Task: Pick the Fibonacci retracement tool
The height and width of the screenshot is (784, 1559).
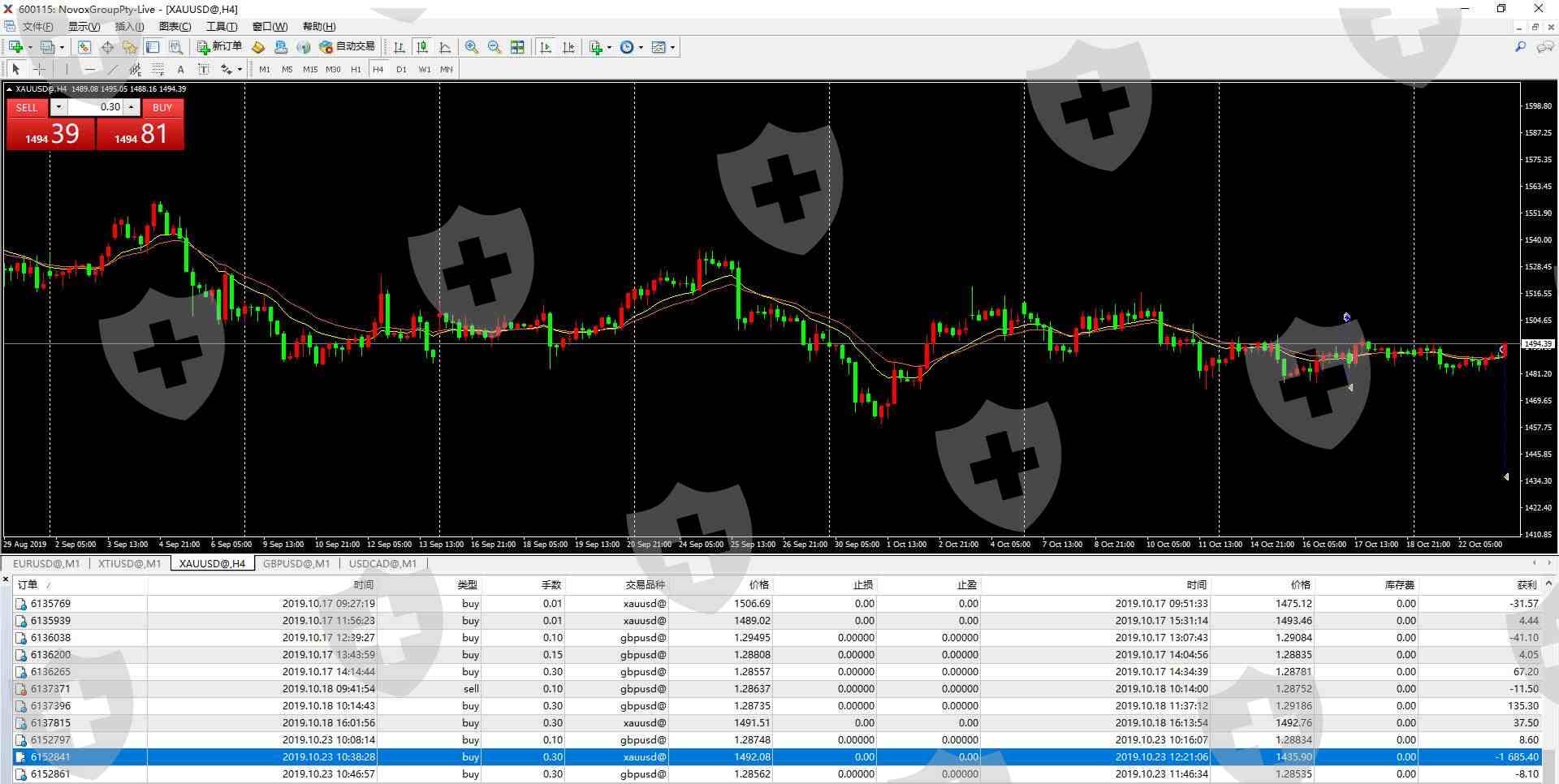Action: point(158,70)
